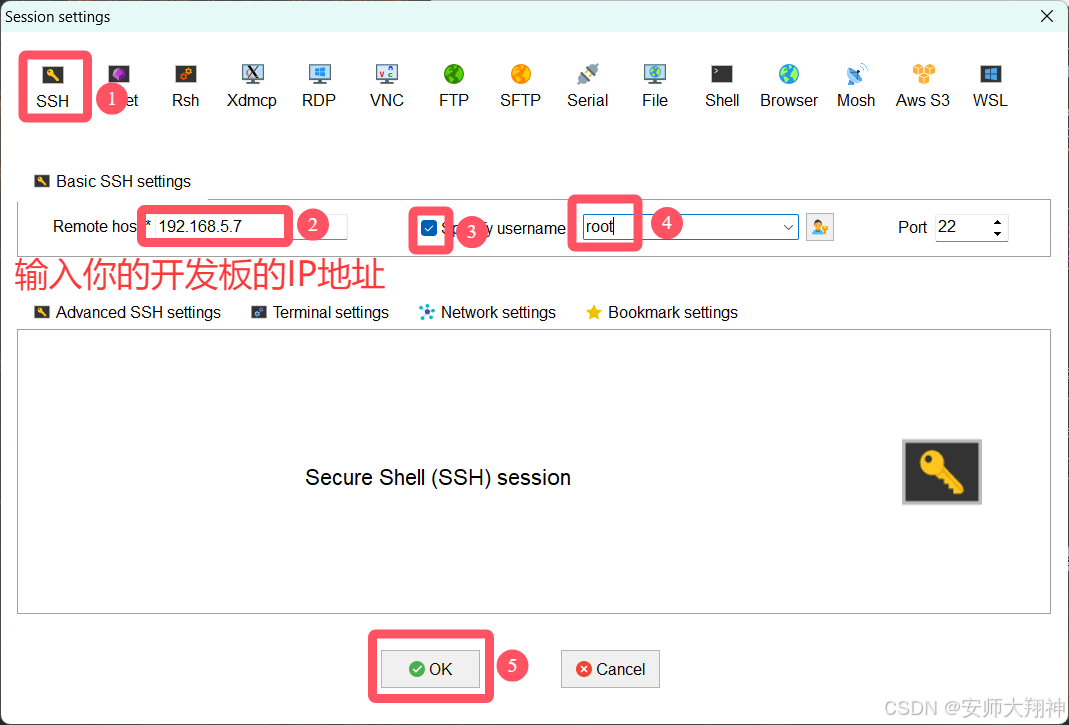Expand the username dropdown list
Screen dimensions: 1069x725
click(788, 227)
